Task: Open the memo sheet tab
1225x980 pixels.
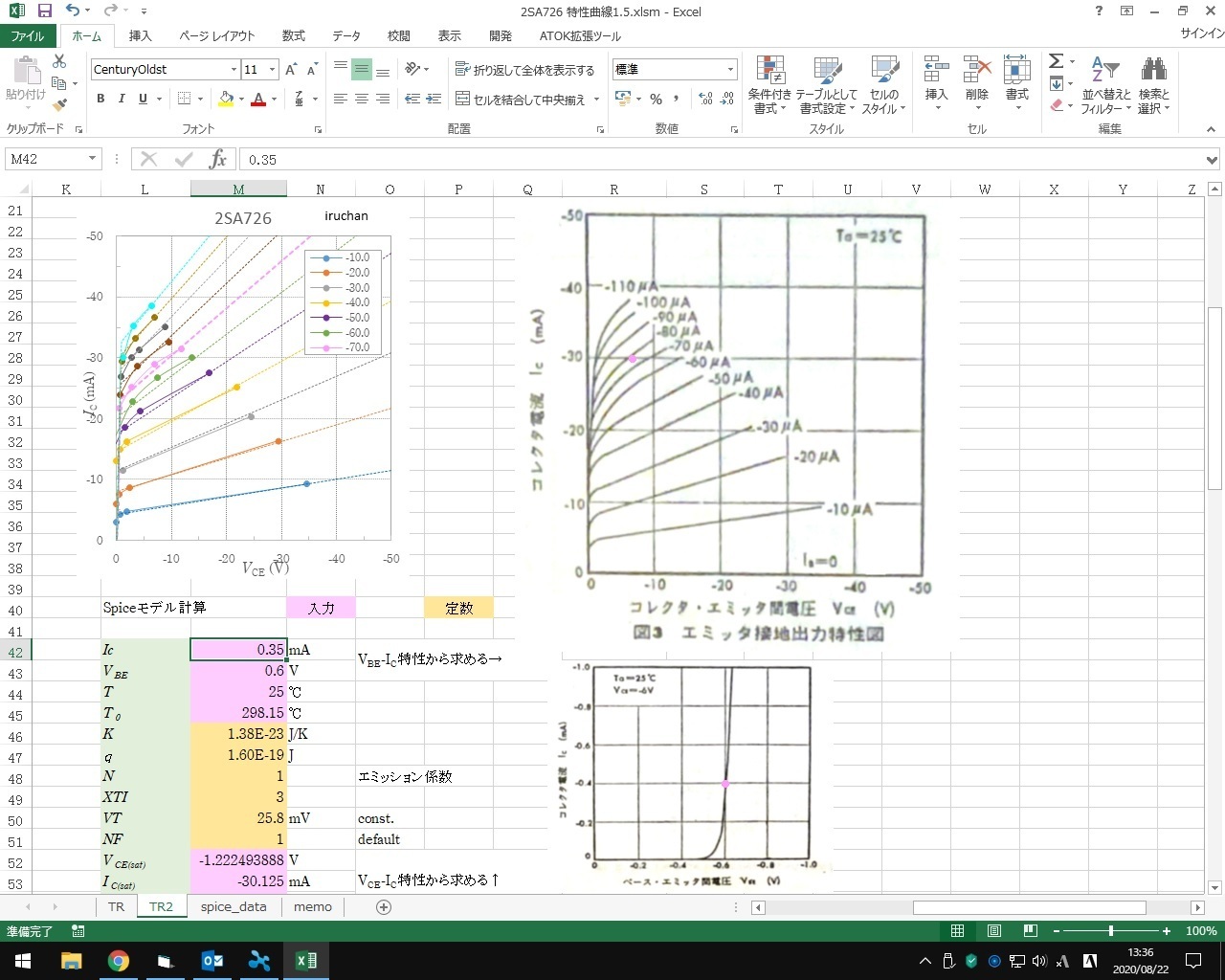Action: [x=313, y=906]
